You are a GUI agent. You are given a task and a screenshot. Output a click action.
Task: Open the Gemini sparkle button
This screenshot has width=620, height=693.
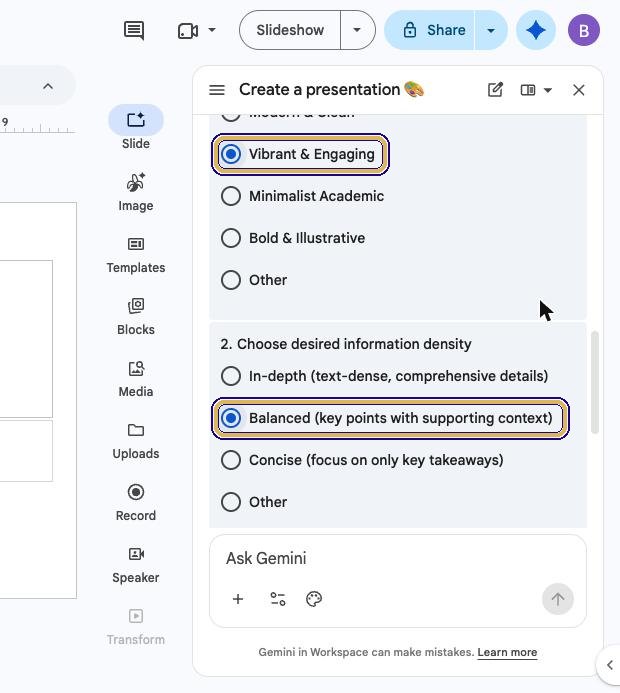coord(536,30)
